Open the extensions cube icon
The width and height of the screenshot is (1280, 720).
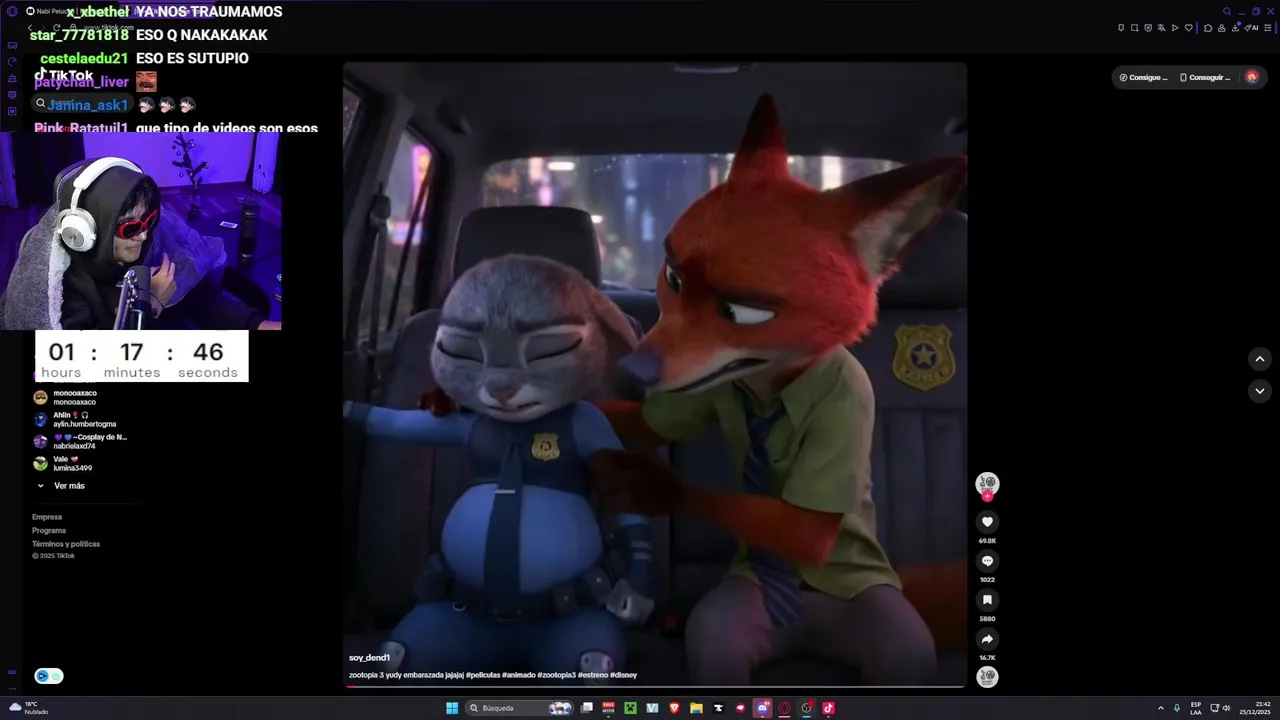tap(1208, 27)
